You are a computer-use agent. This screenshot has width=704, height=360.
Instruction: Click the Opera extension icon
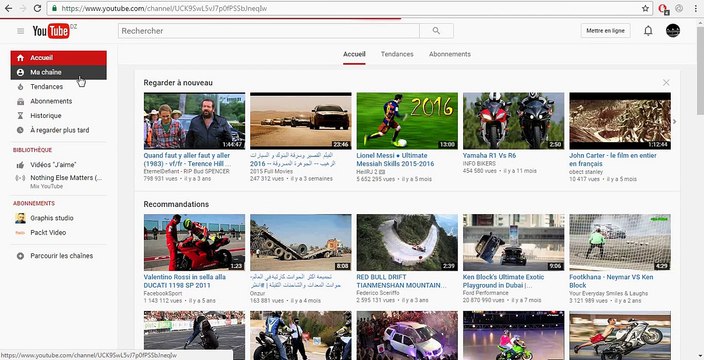pyautogui.click(x=662, y=9)
